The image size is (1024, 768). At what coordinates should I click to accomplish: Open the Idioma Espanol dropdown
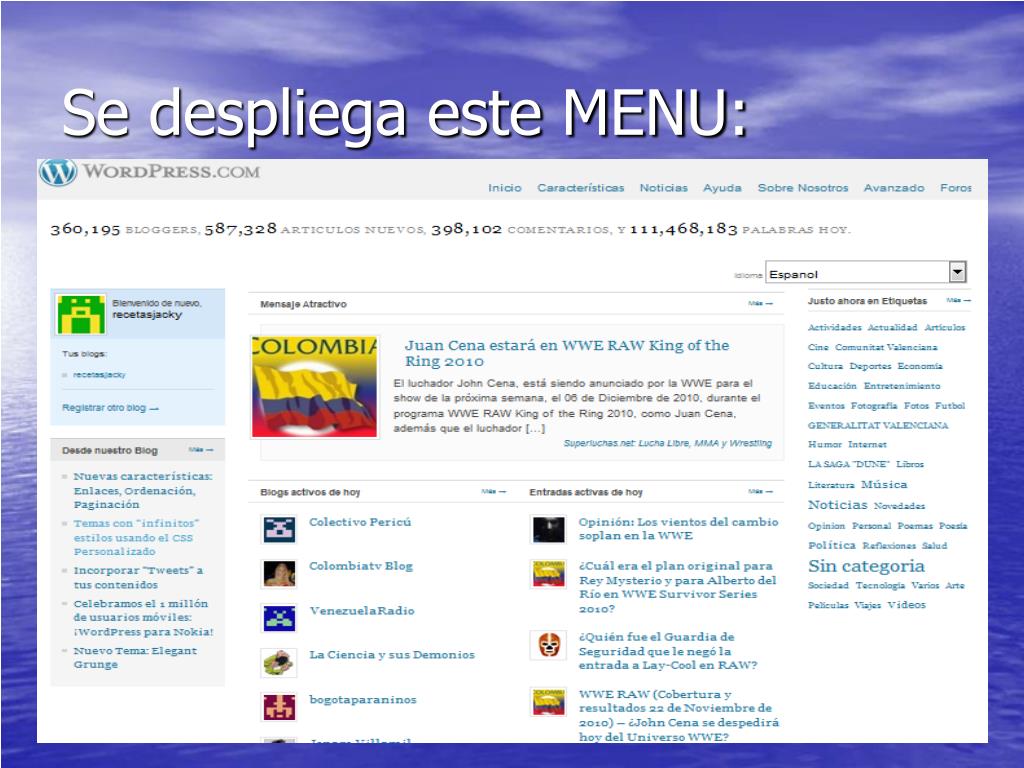tap(866, 273)
